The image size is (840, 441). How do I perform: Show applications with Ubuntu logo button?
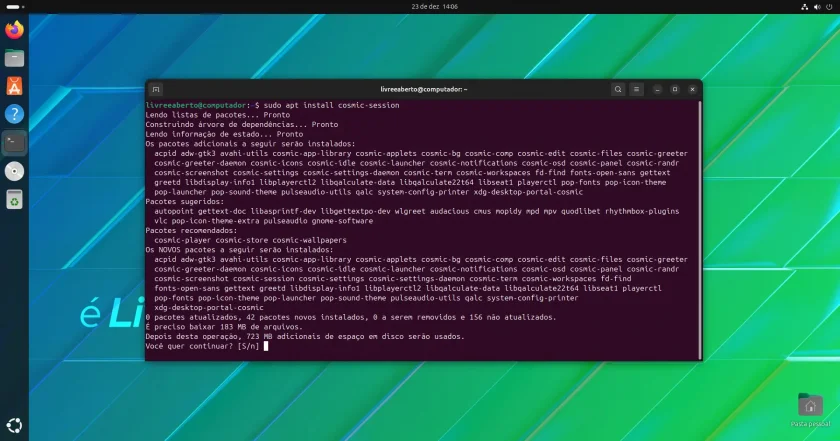[14, 426]
